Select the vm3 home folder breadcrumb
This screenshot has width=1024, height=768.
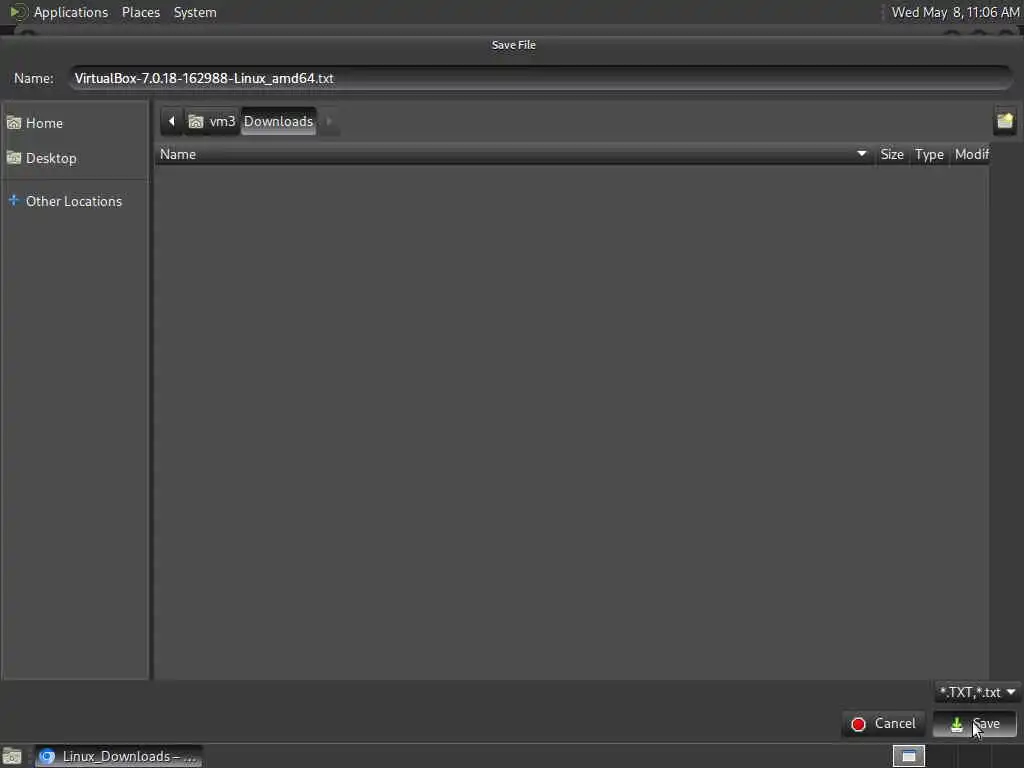212,121
